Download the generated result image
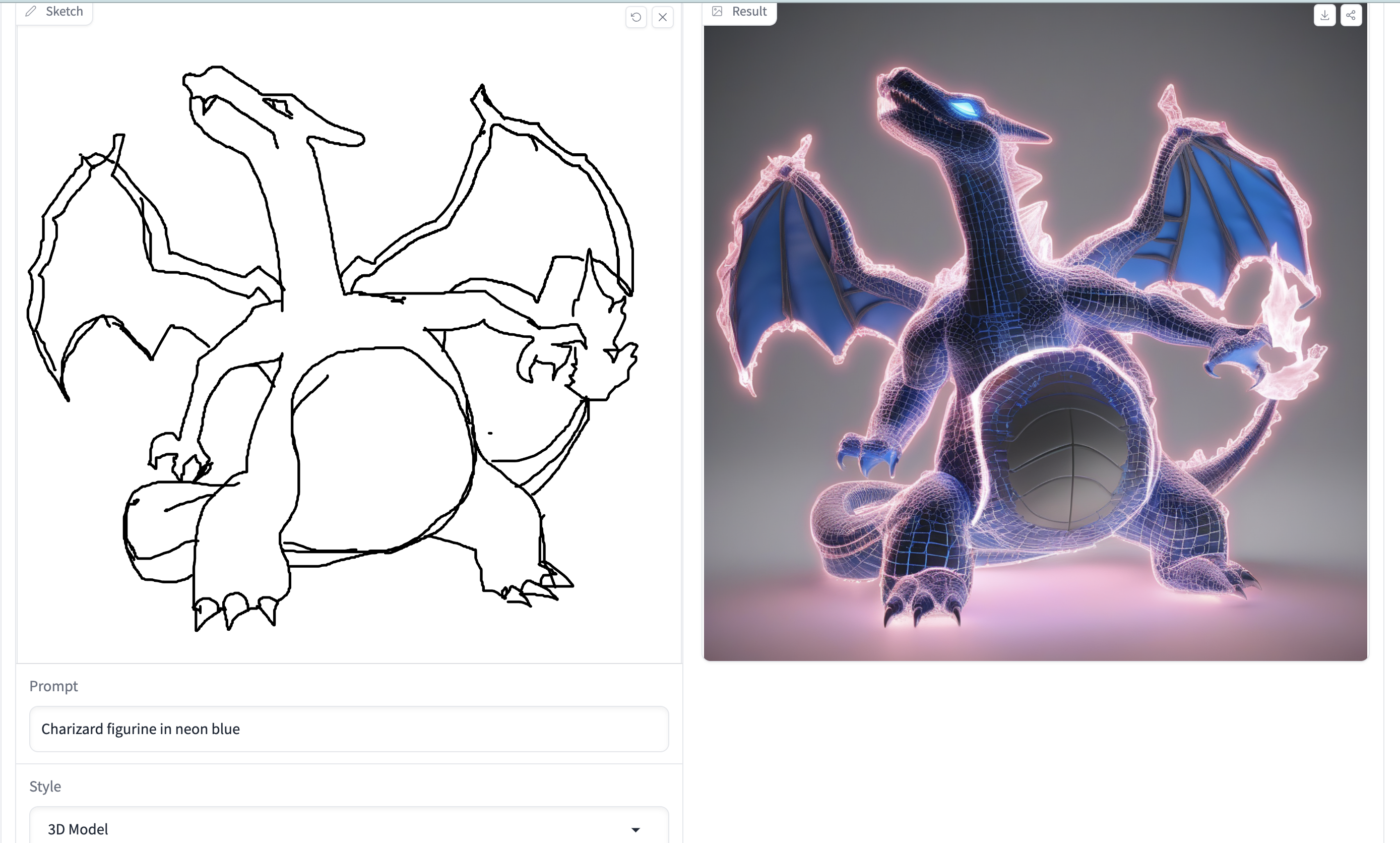Viewport: 1400px width, 843px height. [x=1324, y=15]
